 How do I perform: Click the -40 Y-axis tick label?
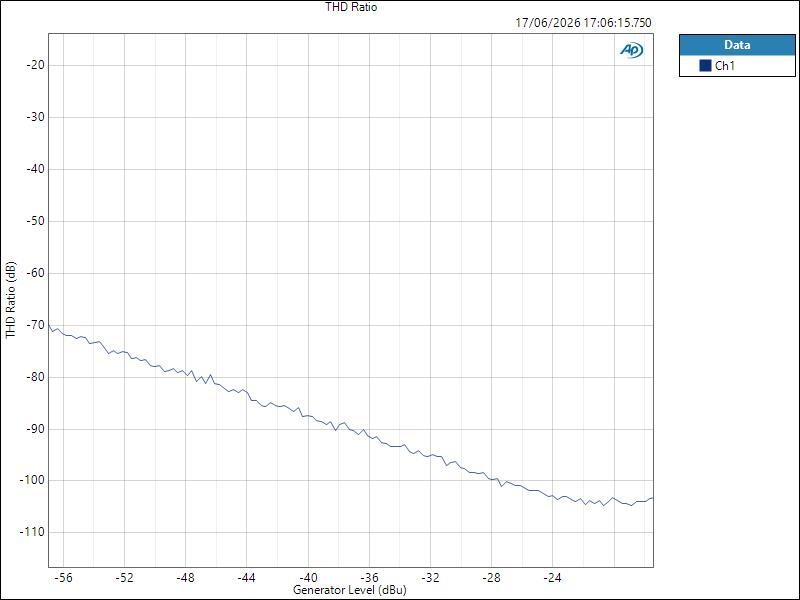click(35, 169)
